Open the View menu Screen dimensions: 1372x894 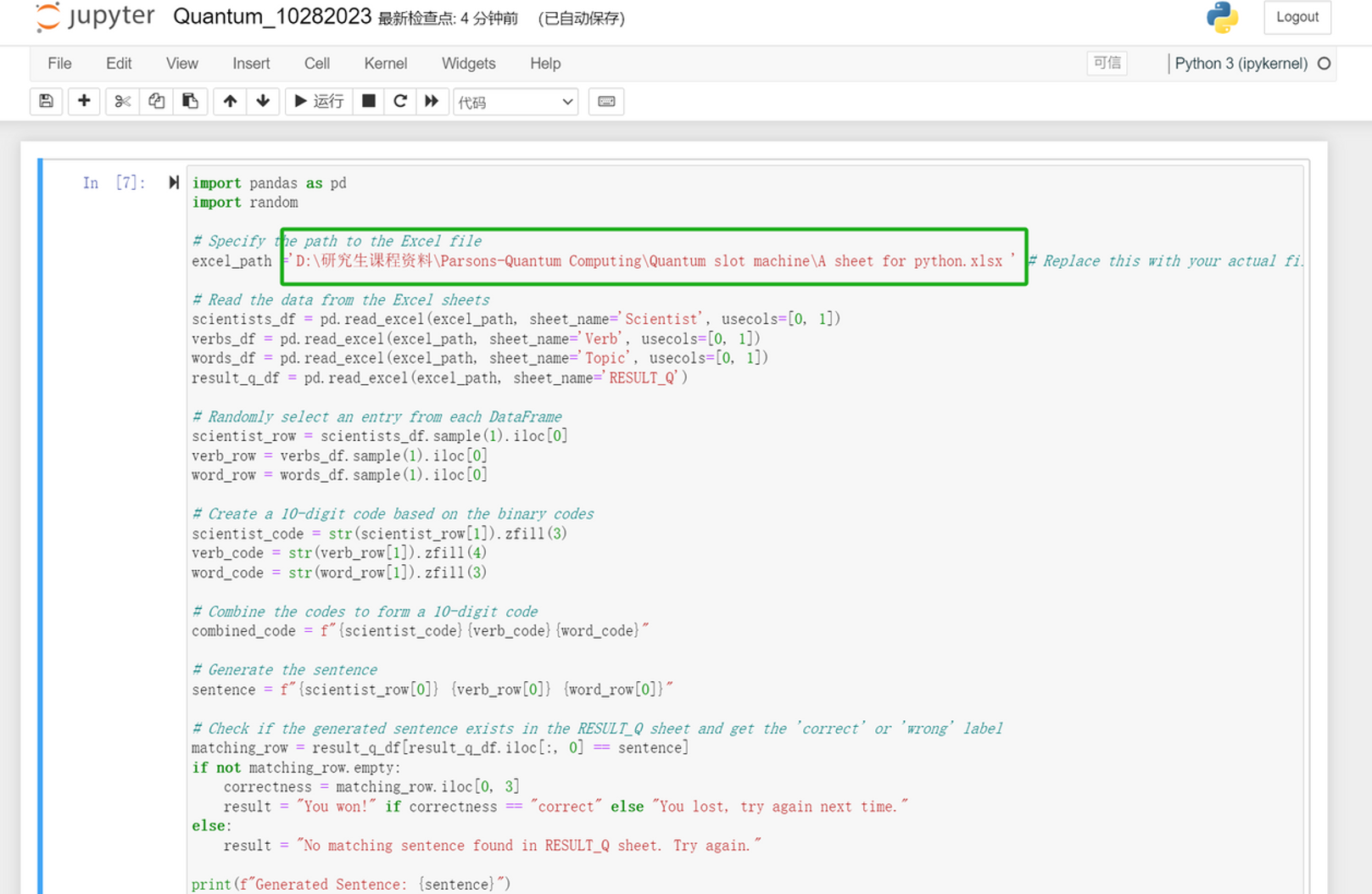pyautogui.click(x=181, y=64)
